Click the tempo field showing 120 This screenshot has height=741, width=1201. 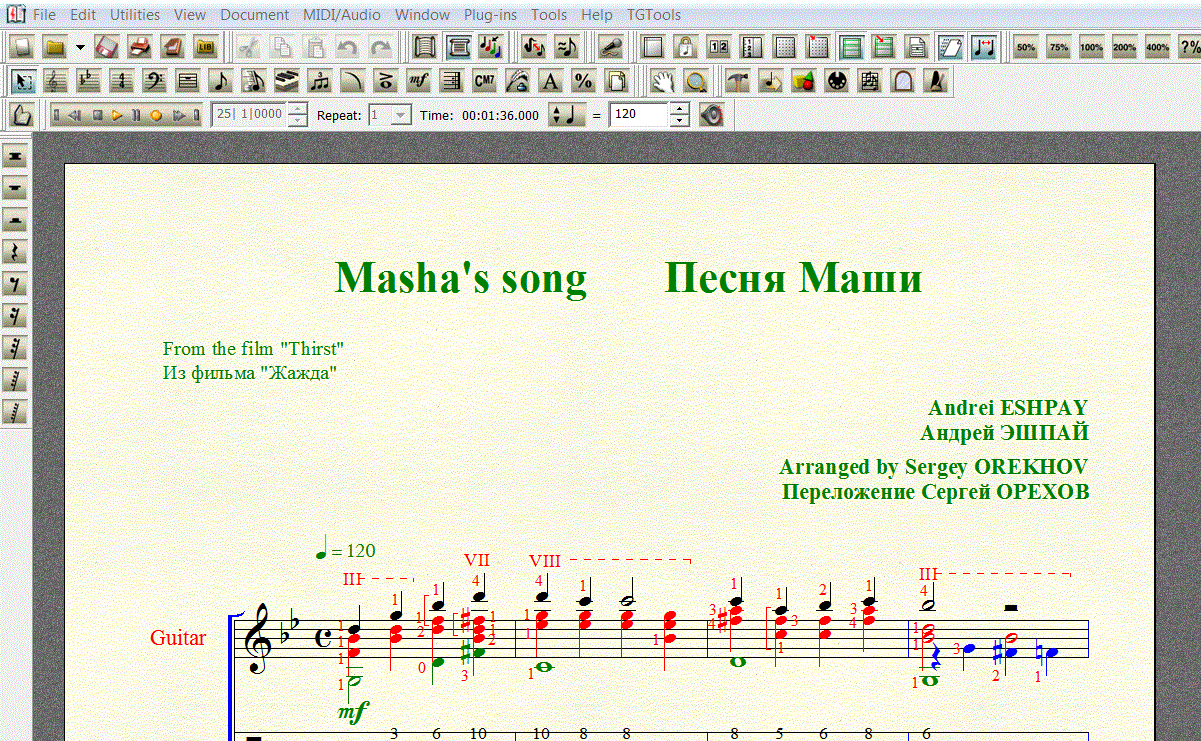pyautogui.click(x=638, y=115)
